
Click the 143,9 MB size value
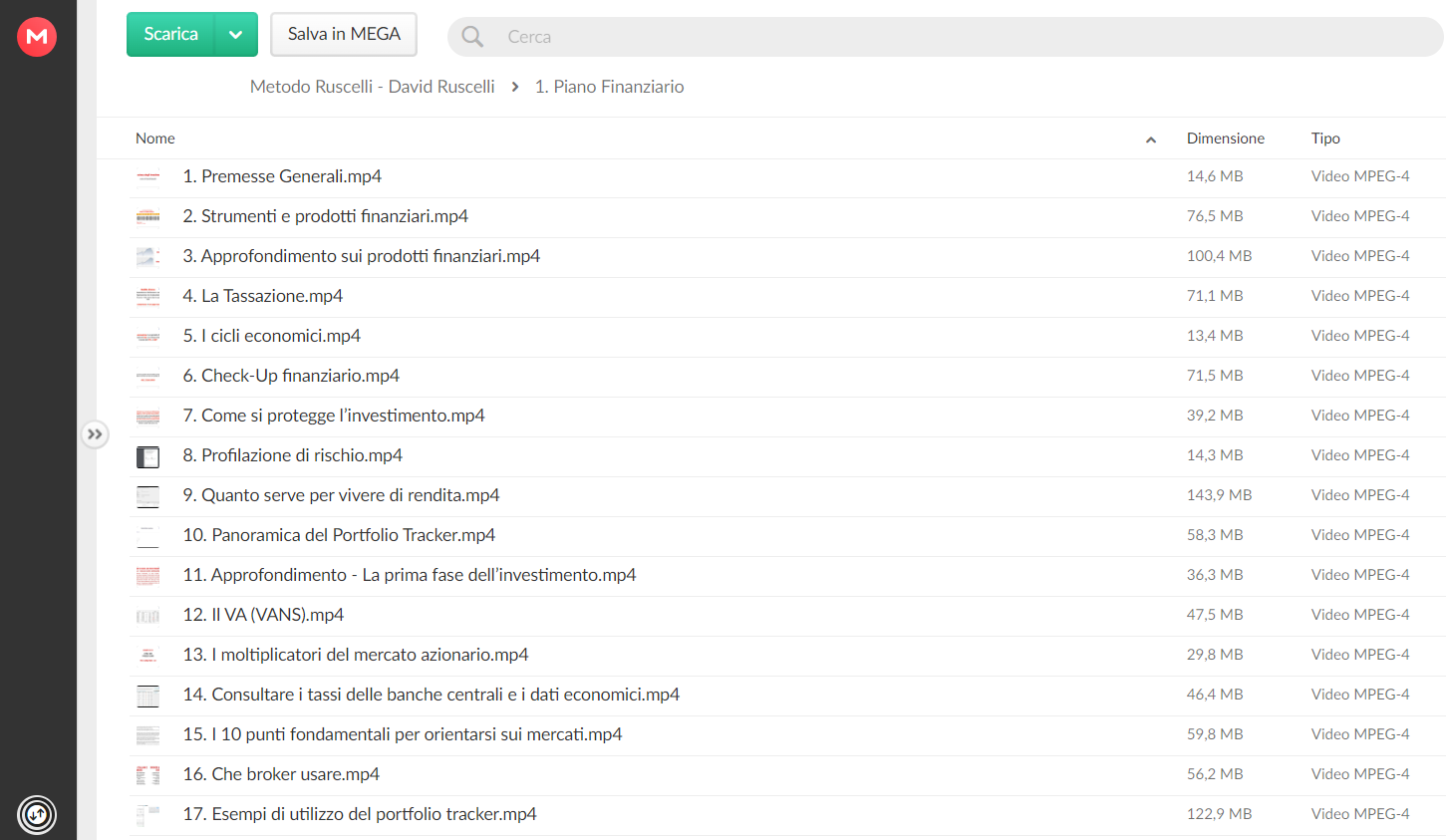[x=1219, y=495]
